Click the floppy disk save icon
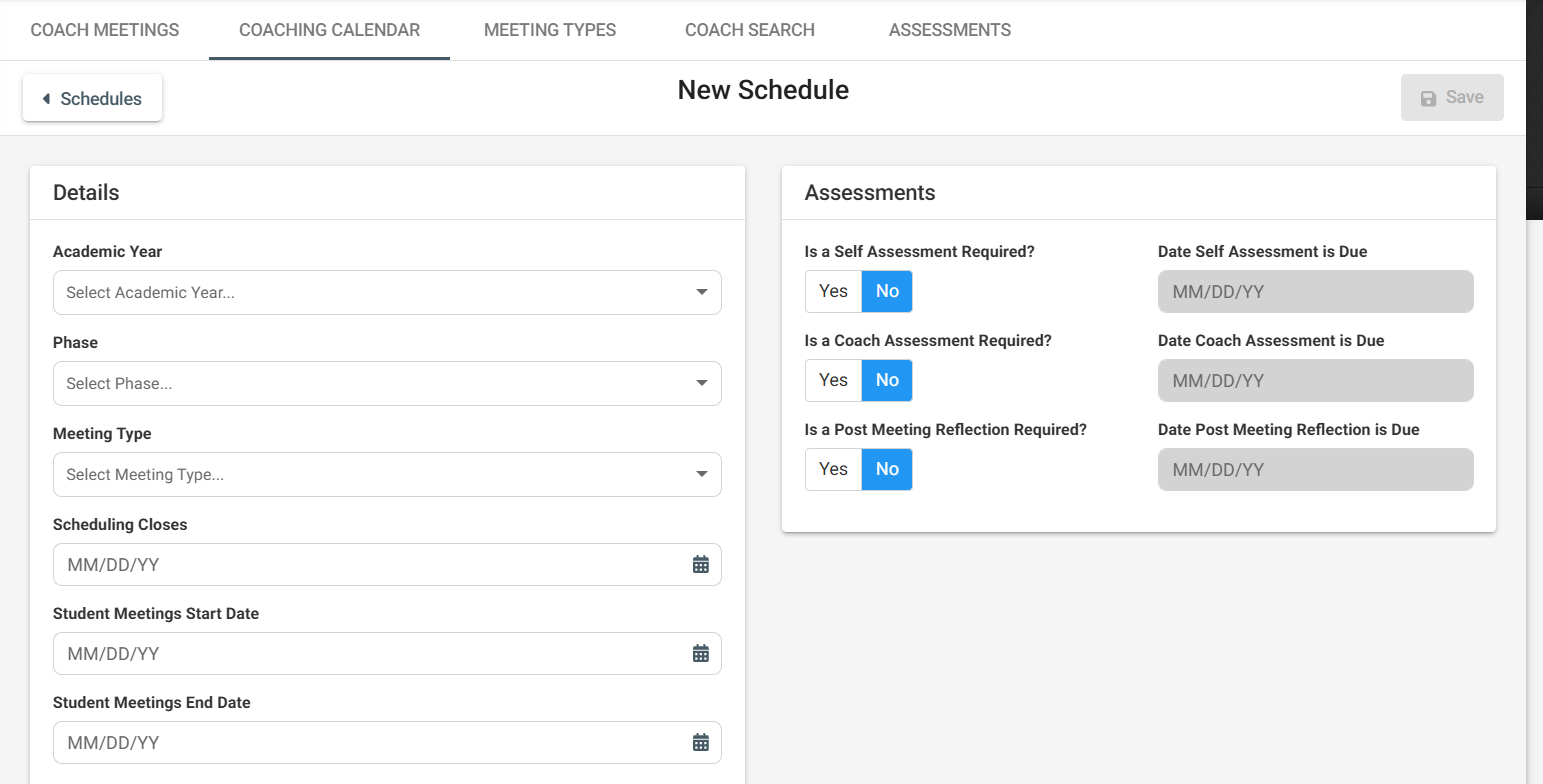1543x784 pixels. click(x=1428, y=98)
